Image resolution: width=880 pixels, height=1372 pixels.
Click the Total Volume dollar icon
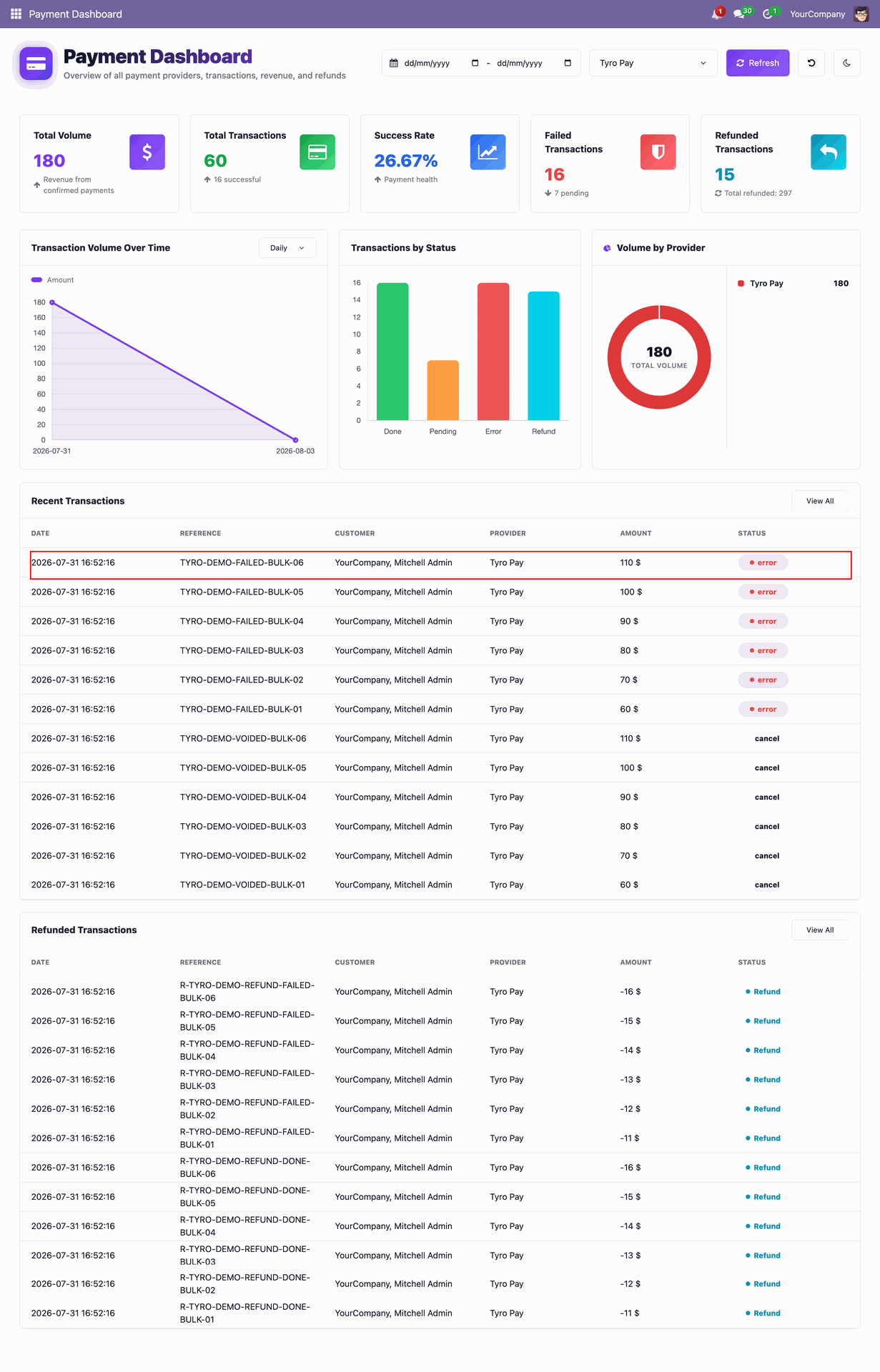147,152
